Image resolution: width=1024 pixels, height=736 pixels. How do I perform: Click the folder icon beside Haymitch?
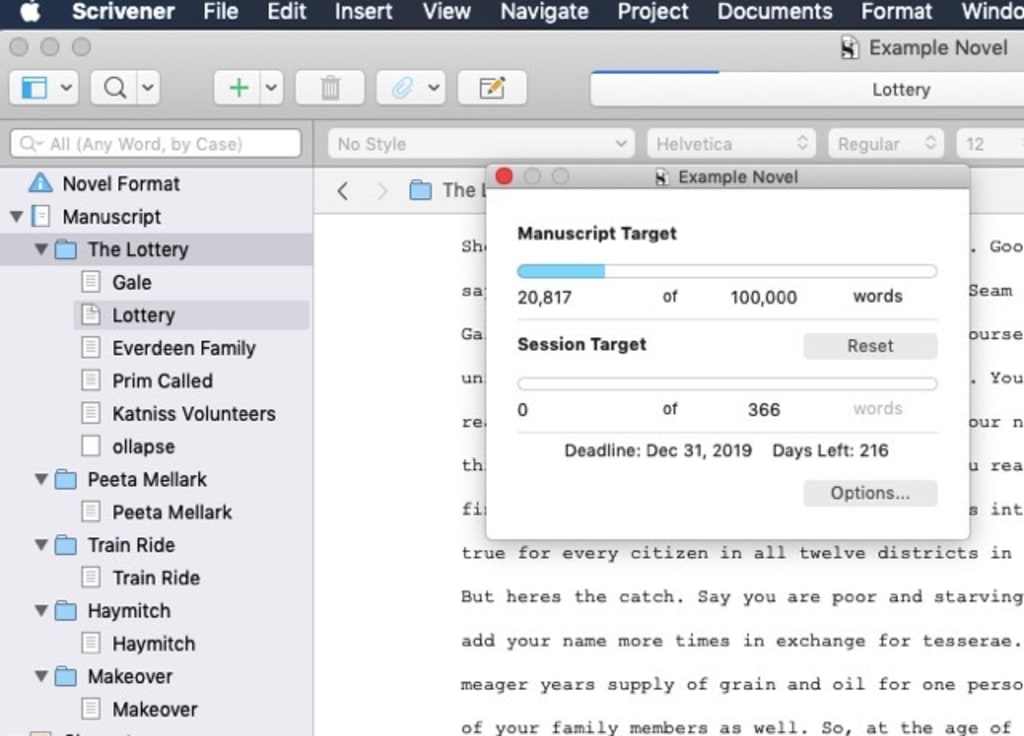(65, 611)
